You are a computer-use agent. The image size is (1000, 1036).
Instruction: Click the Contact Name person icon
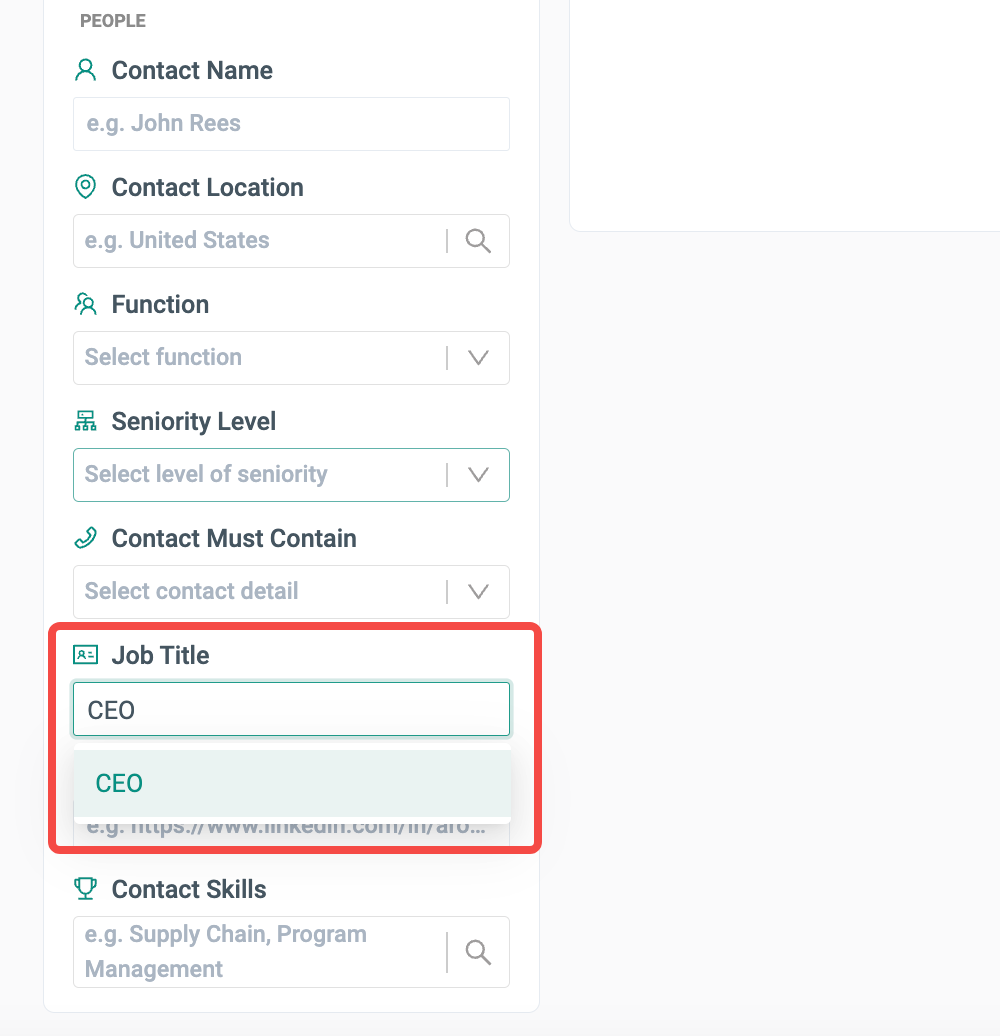[86, 70]
